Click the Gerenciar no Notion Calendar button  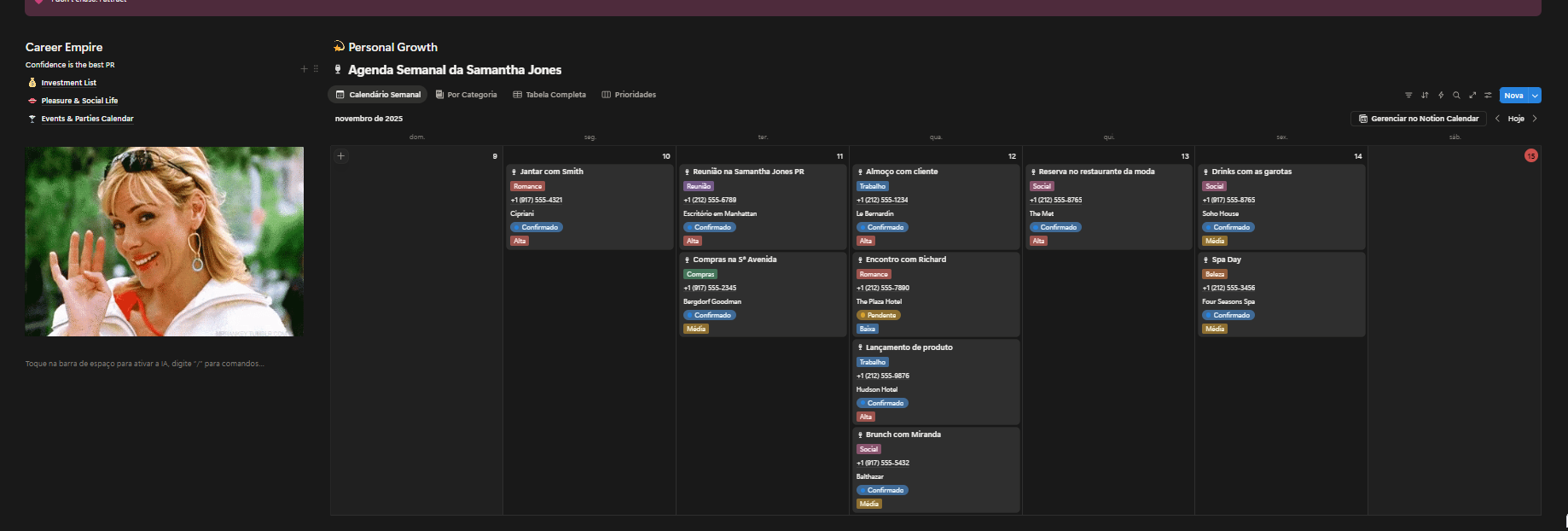[x=1418, y=119]
